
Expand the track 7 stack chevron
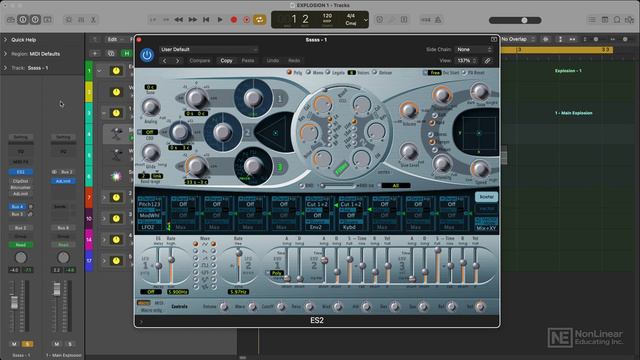(104, 198)
